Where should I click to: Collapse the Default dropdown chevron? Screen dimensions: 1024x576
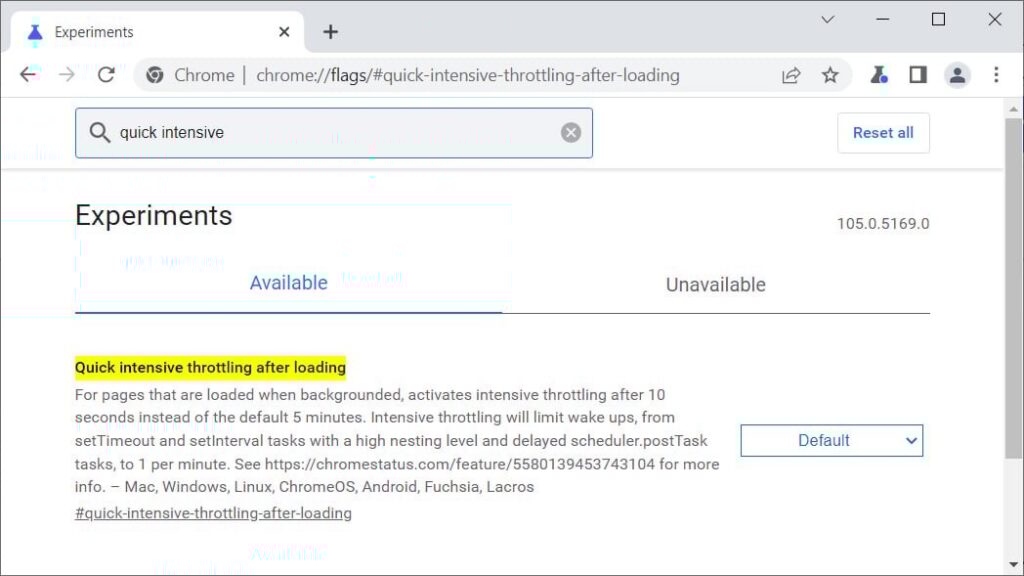pyautogui.click(x=910, y=440)
